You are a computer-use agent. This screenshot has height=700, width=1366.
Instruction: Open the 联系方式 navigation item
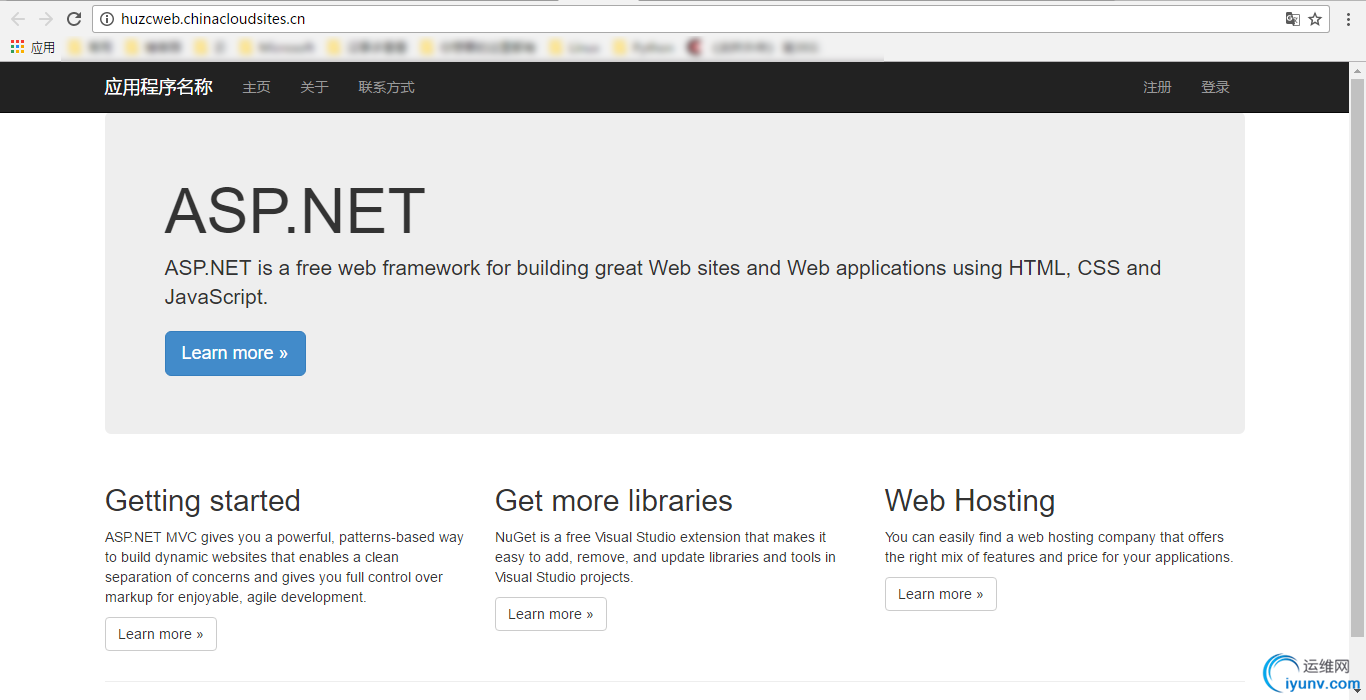pyautogui.click(x=386, y=87)
